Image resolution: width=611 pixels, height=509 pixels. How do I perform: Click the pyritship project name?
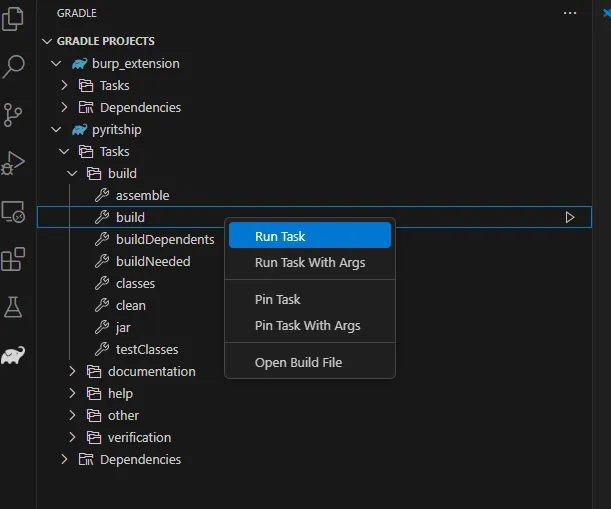(x=117, y=129)
